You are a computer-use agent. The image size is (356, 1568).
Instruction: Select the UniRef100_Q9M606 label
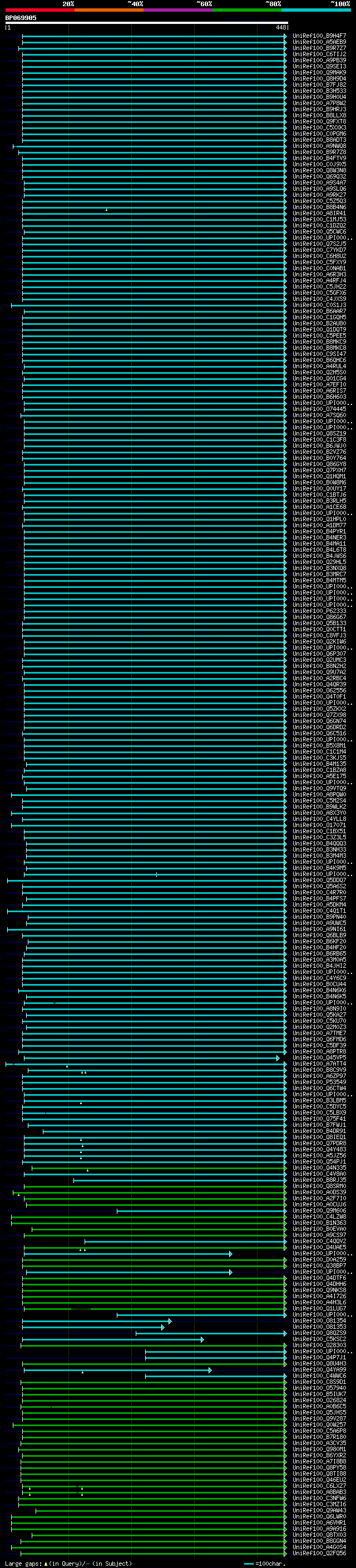tap(319, 1211)
